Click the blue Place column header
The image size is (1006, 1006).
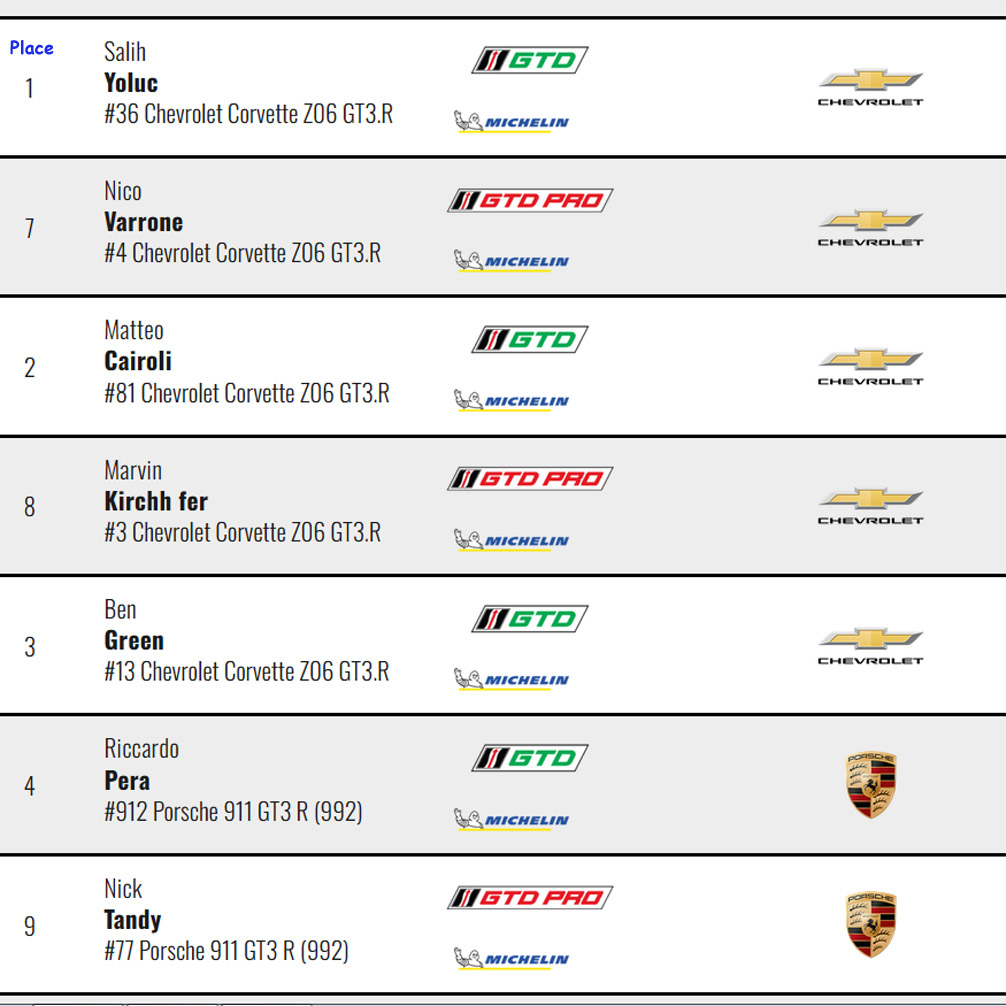click(31, 48)
